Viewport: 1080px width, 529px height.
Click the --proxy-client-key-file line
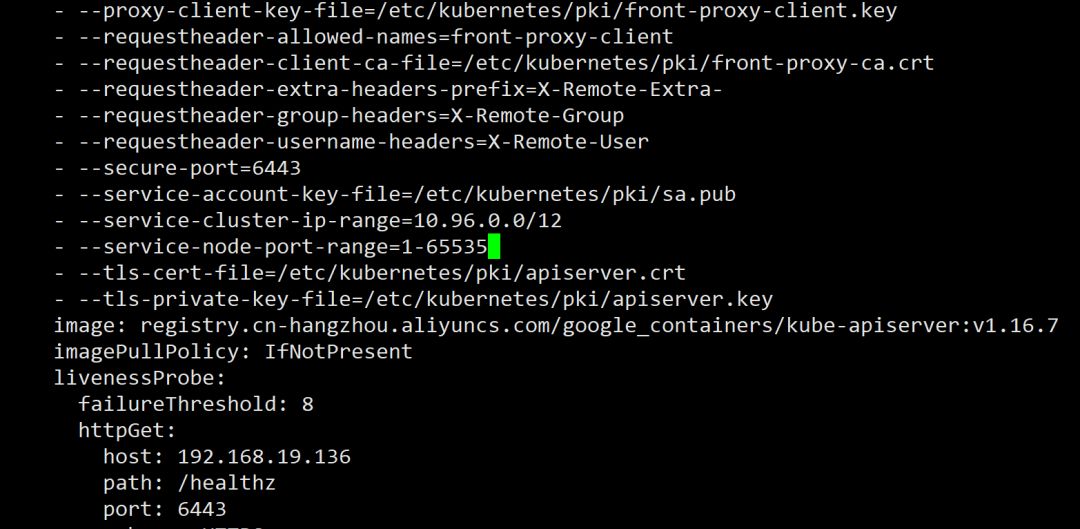(476, 12)
